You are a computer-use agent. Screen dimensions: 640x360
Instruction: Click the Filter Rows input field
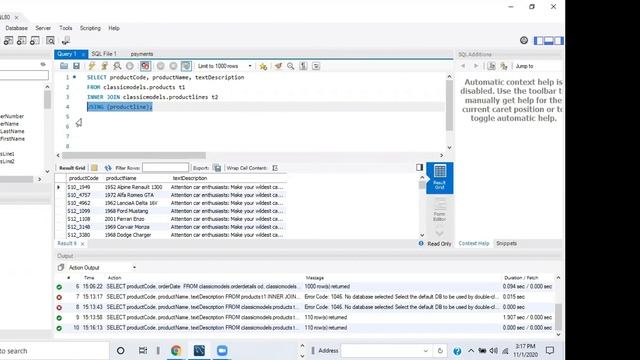tap(165, 168)
